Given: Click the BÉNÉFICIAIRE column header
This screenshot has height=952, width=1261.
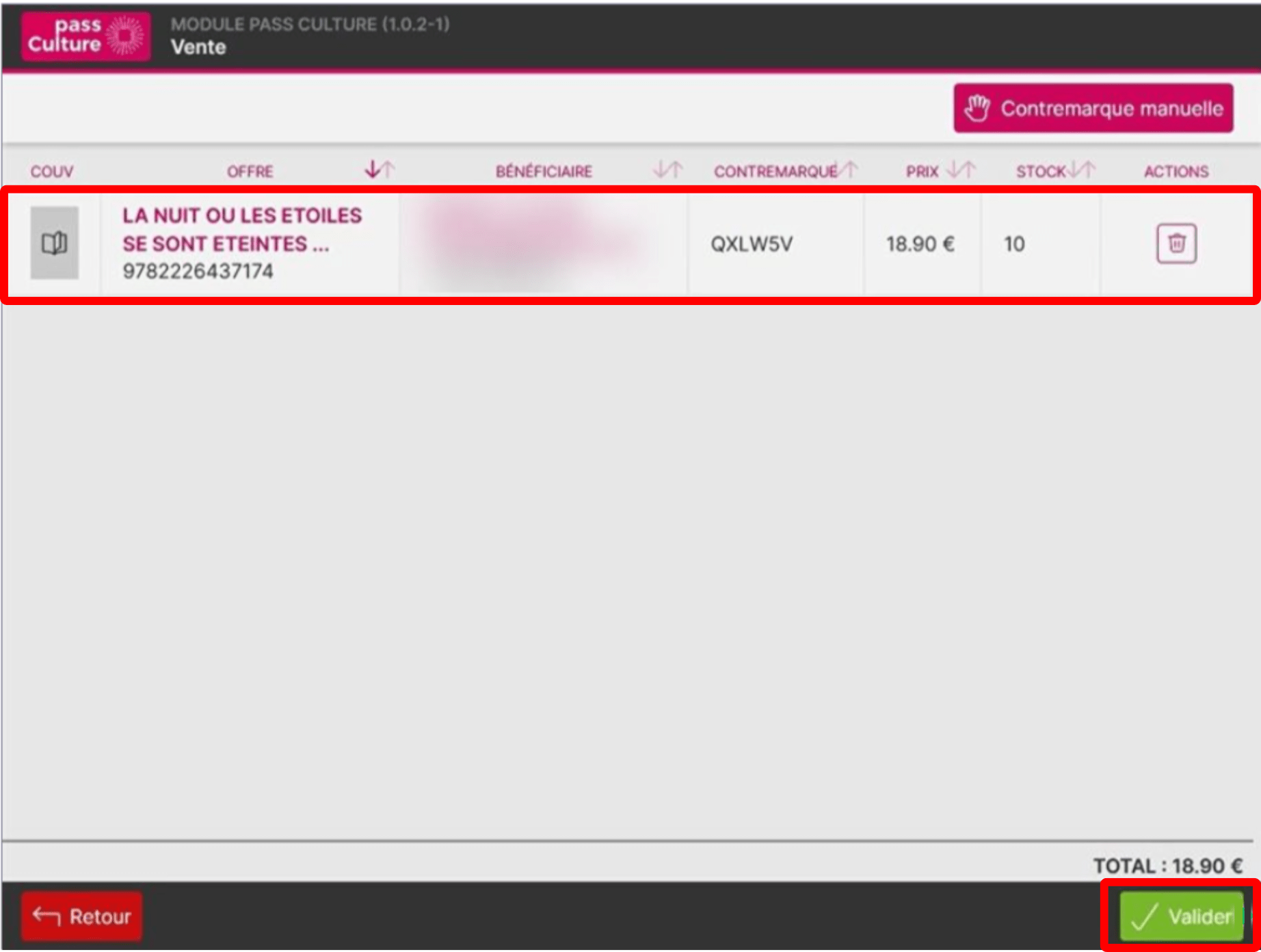Looking at the screenshot, I should point(544,171).
